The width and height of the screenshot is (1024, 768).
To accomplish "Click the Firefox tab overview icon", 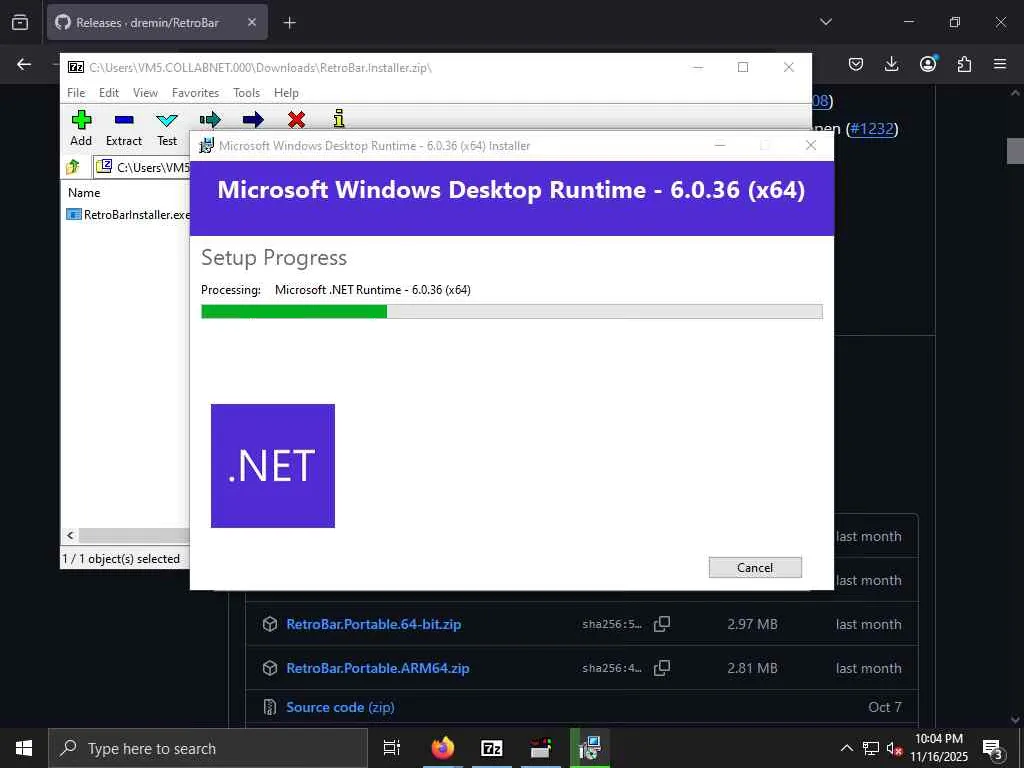I will [x=20, y=22].
